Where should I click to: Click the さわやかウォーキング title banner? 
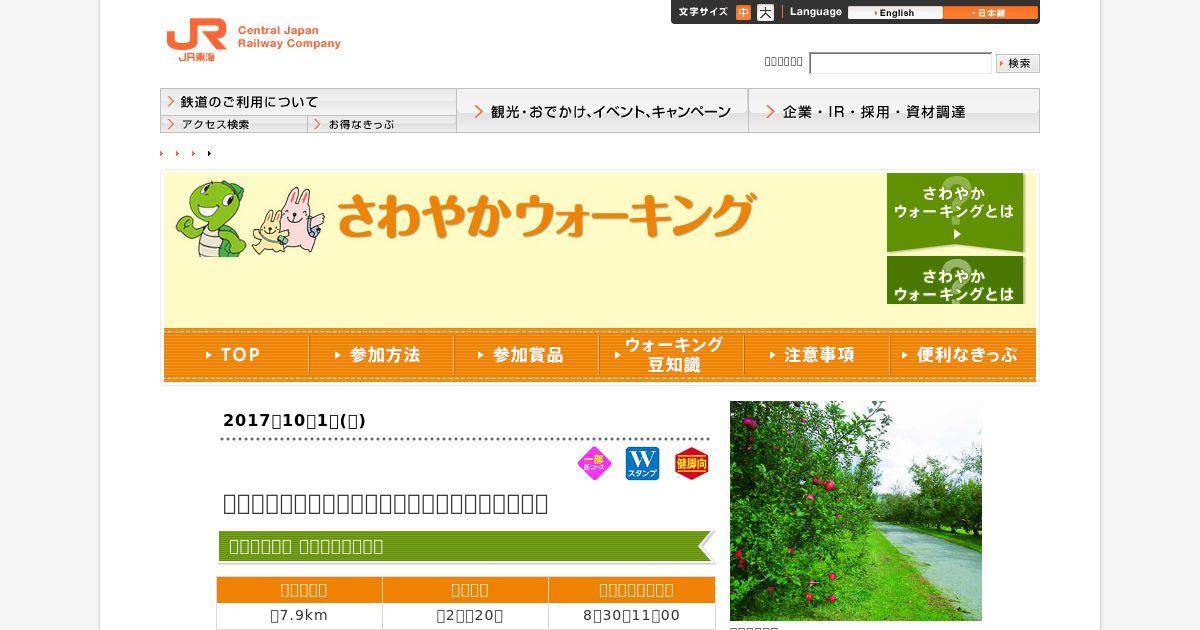tap(545, 216)
